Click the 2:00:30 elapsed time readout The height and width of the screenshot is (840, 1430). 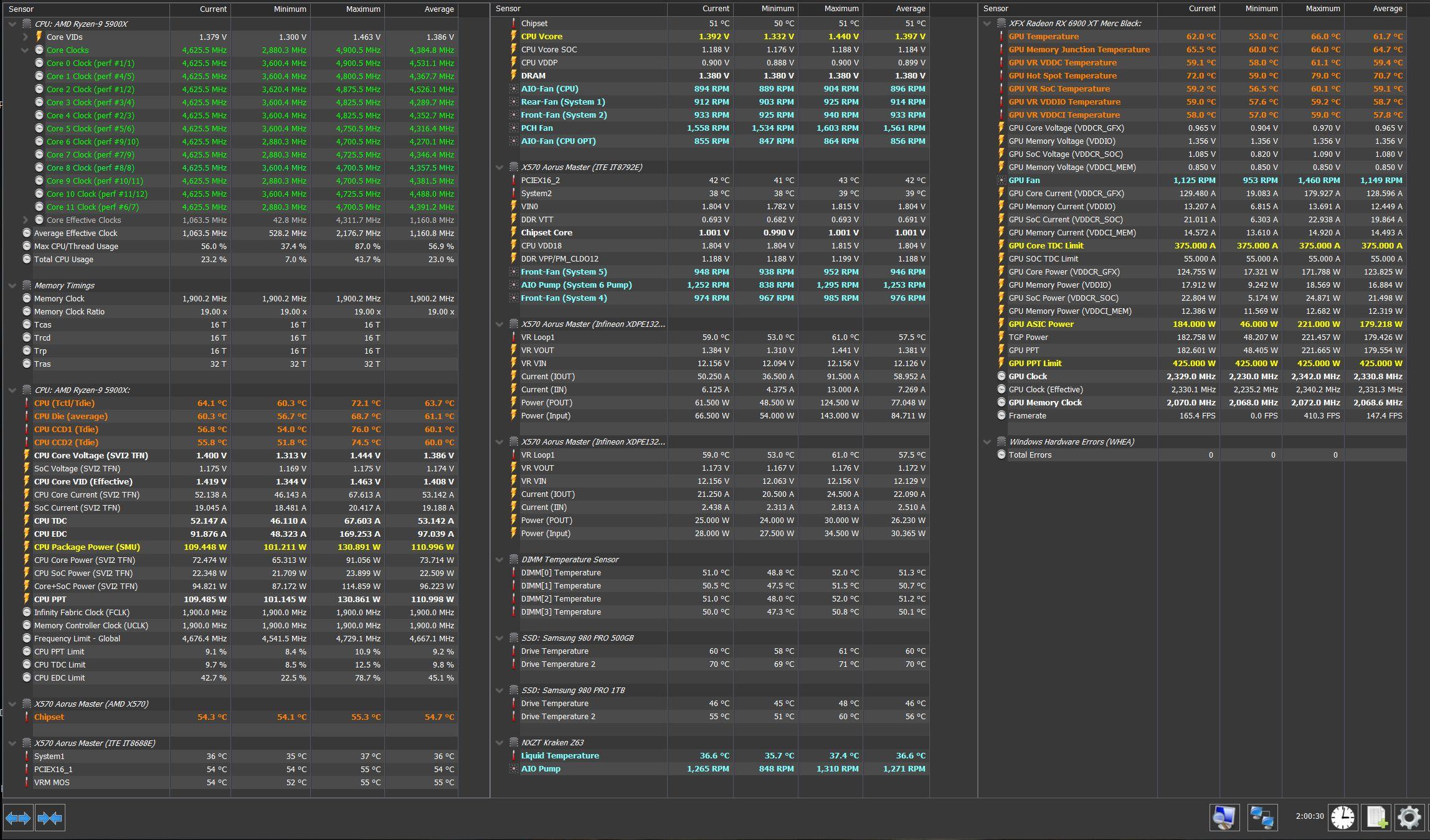[x=1310, y=816]
